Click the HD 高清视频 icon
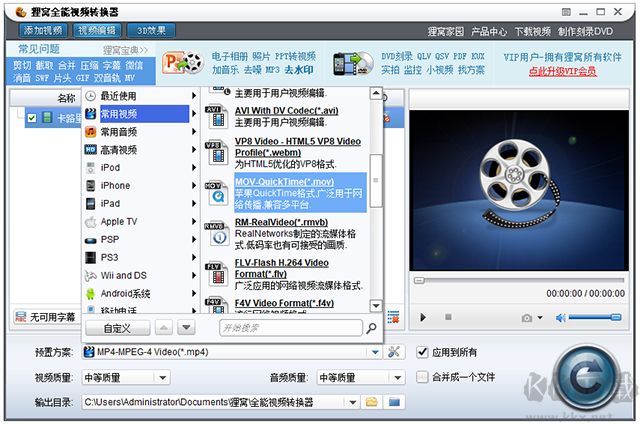Image resolution: width=640 pixels, height=424 pixels. (x=91, y=150)
